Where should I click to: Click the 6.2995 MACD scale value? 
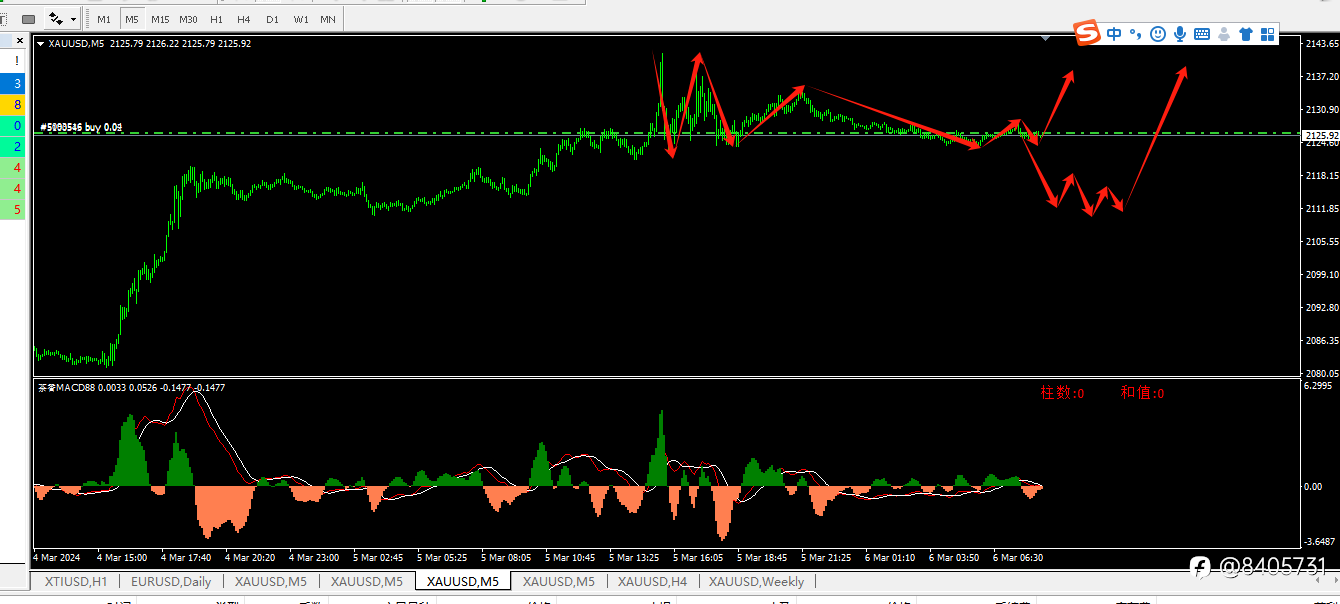(x=1319, y=385)
